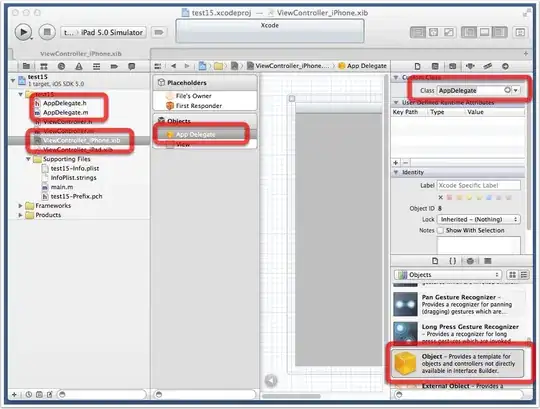The width and height of the screenshot is (540, 409).
Task: Pick the blue label color swatch
Action: (x=489, y=198)
